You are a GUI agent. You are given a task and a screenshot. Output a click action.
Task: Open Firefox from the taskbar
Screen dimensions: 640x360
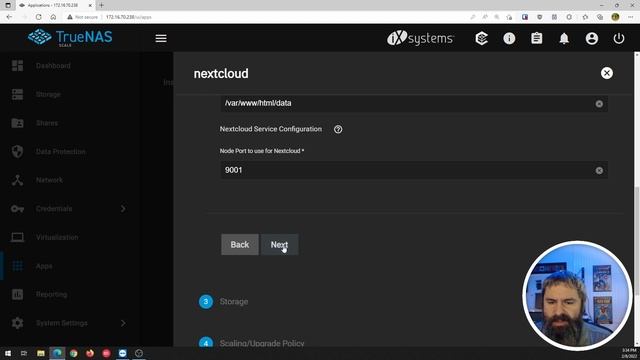tap(90, 353)
